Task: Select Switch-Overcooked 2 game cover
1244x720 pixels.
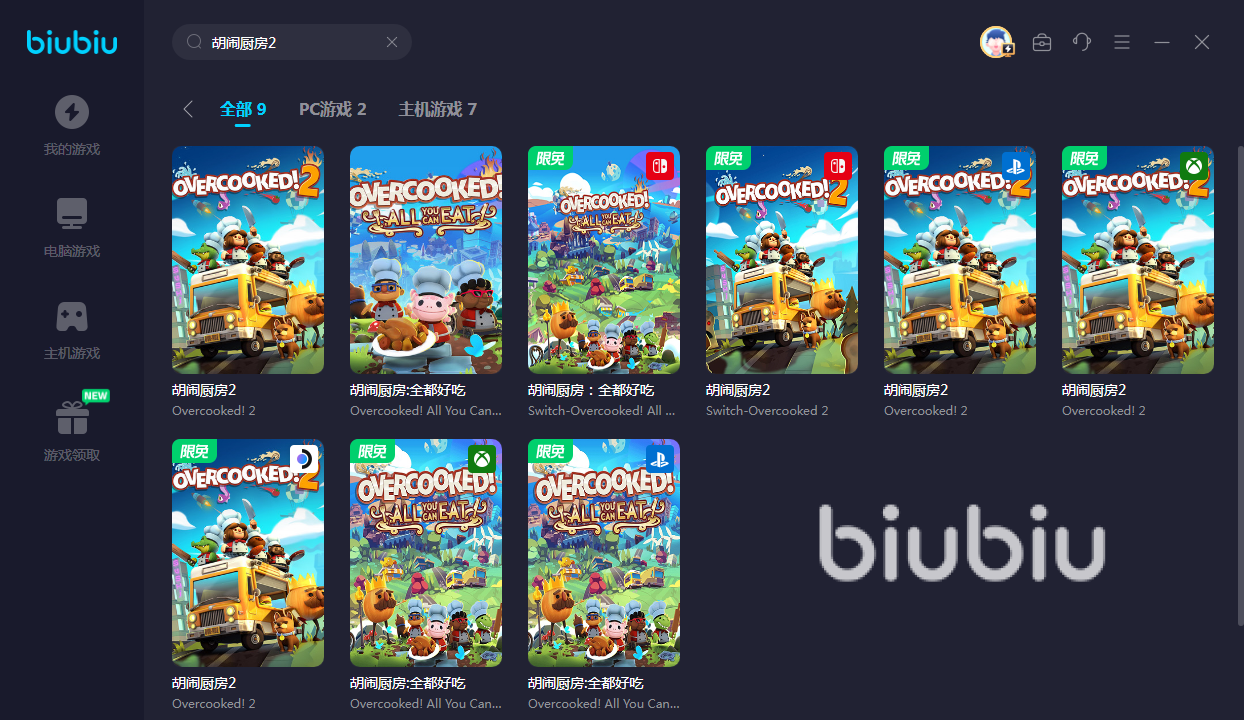Action: pos(782,260)
